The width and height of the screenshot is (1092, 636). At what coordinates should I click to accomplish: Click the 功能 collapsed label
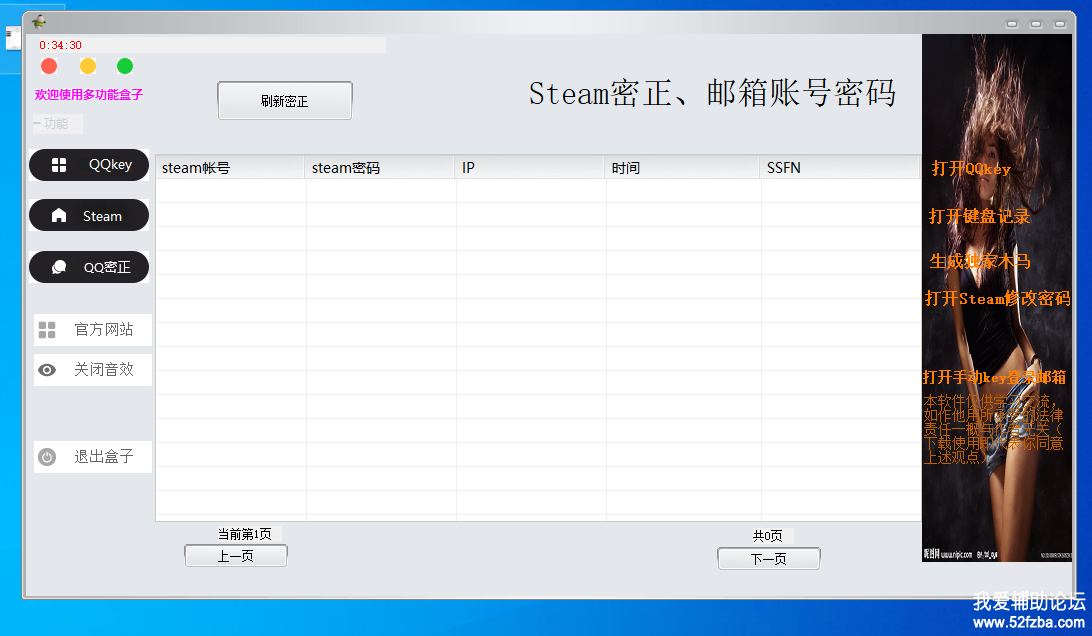point(57,124)
